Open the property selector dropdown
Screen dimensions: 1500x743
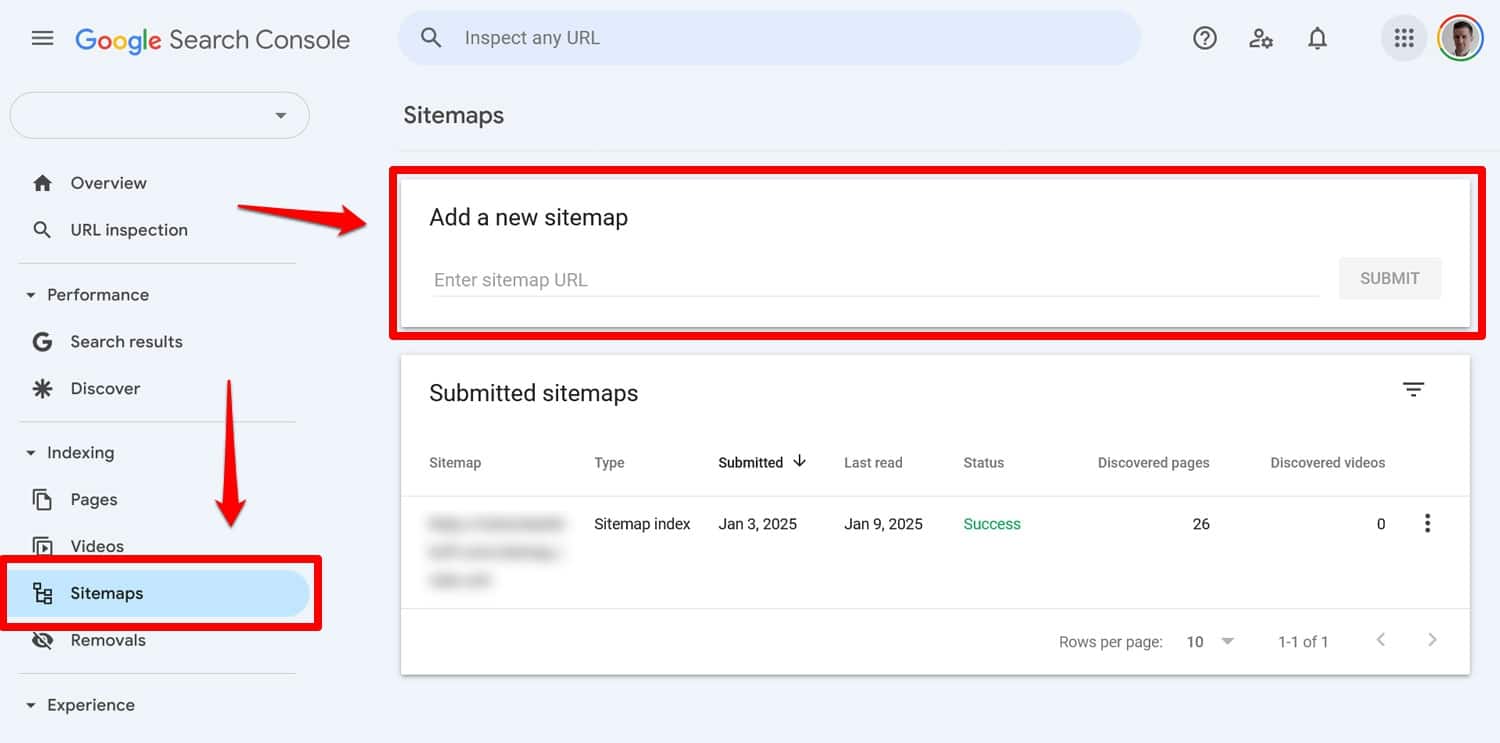coord(159,115)
